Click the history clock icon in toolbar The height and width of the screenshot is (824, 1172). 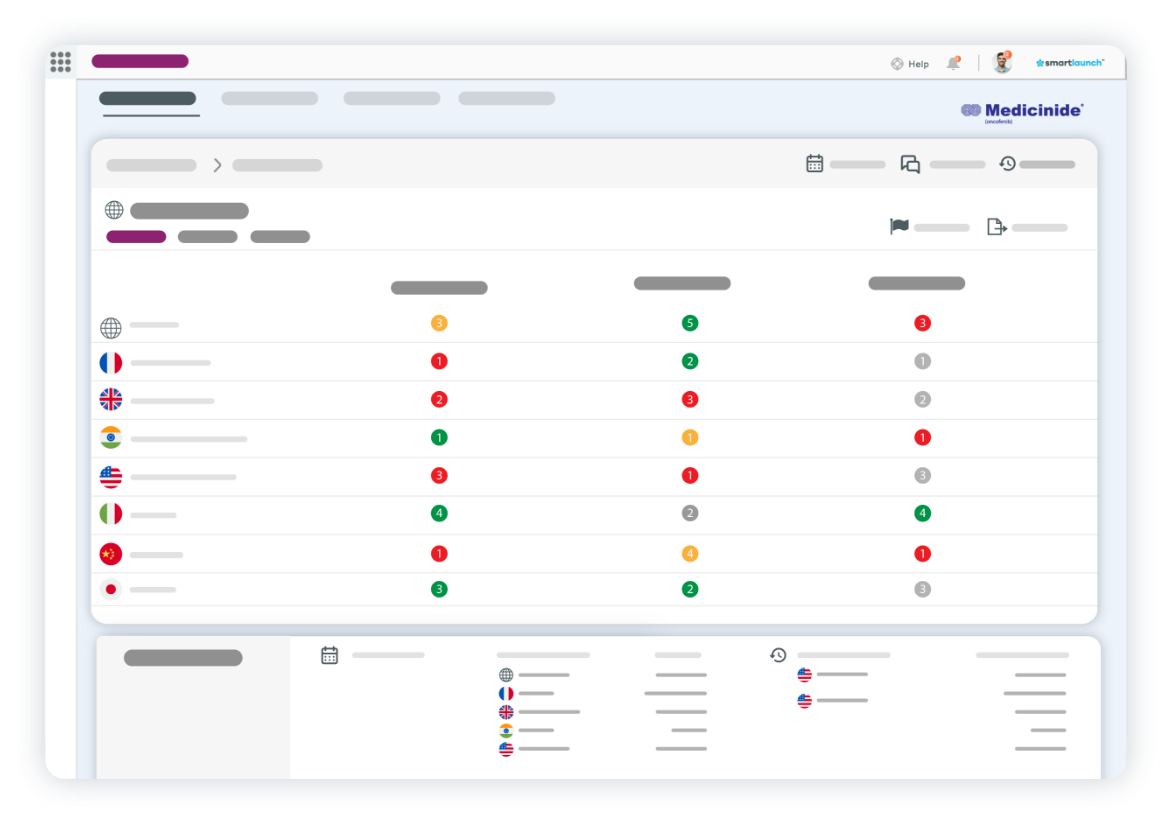(1007, 163)
